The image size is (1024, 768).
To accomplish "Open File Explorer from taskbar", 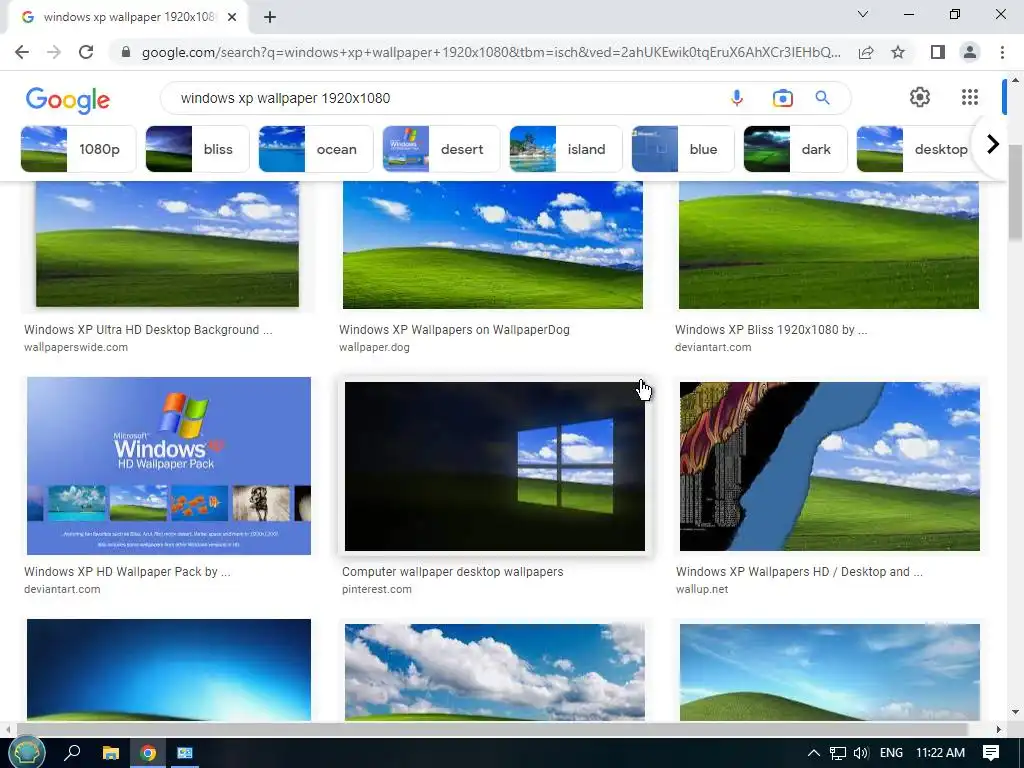I will tap(111, 753).
